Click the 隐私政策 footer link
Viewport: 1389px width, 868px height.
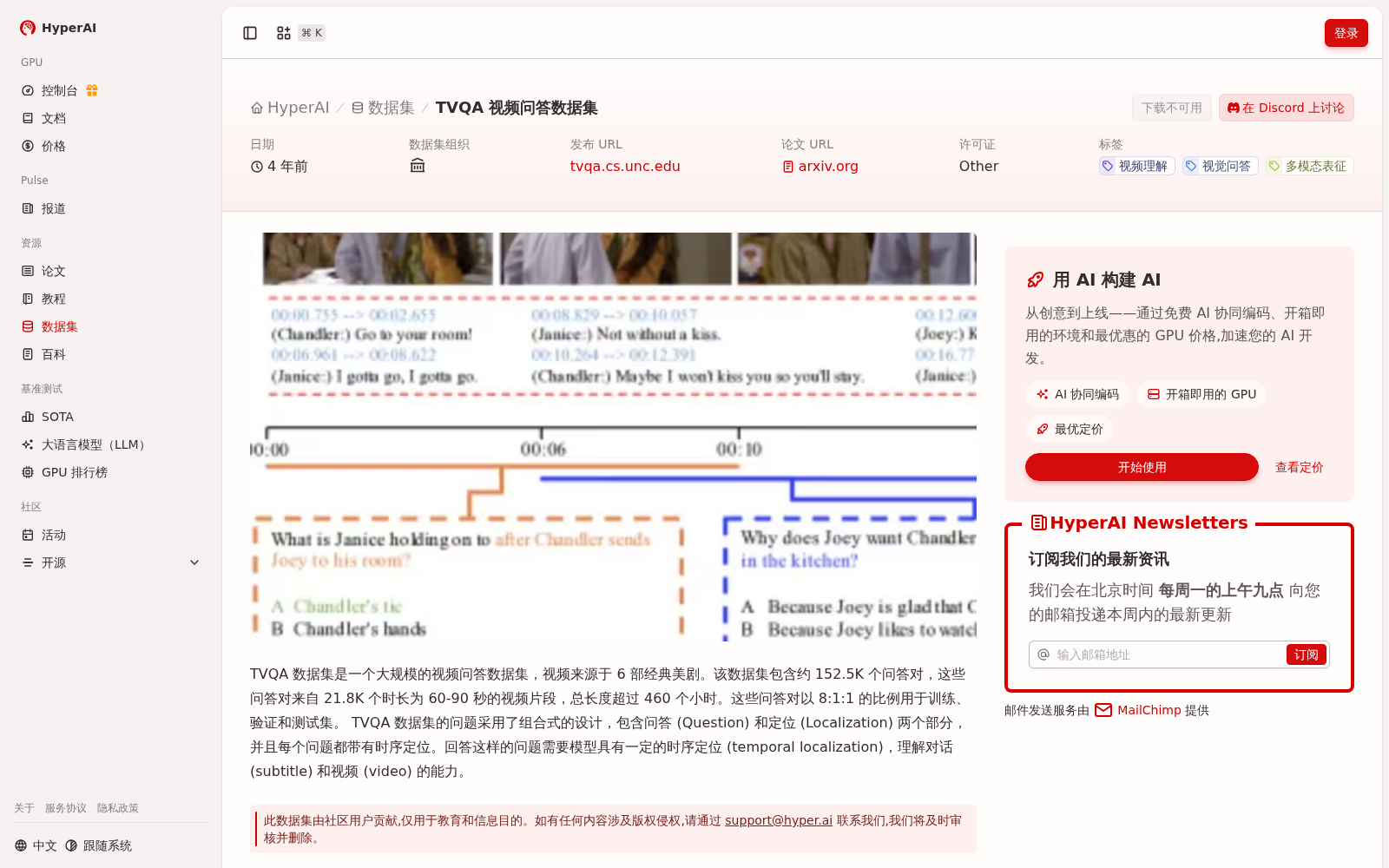tap(118, 808)
